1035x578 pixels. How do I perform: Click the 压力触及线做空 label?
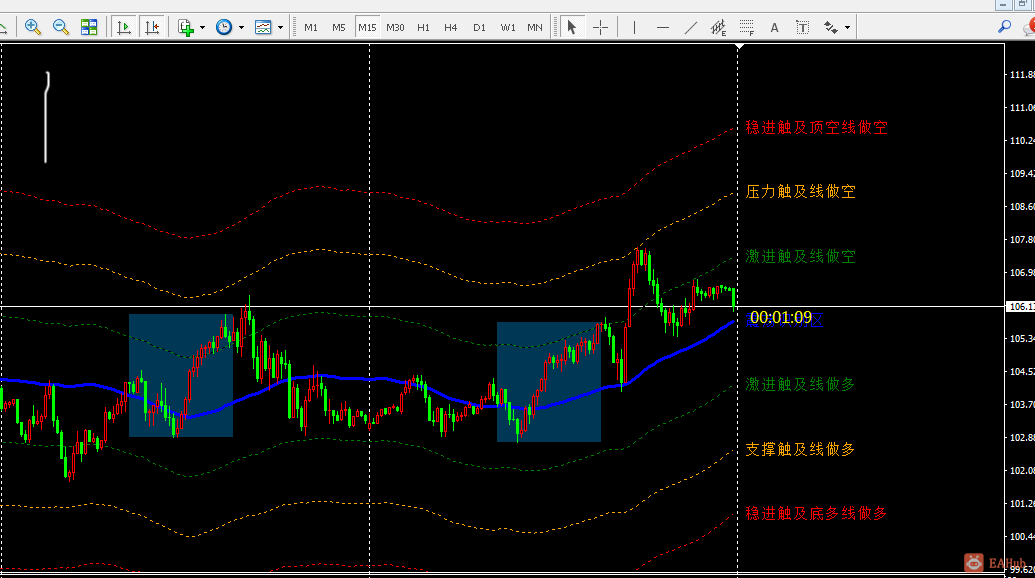click(801, 191)
